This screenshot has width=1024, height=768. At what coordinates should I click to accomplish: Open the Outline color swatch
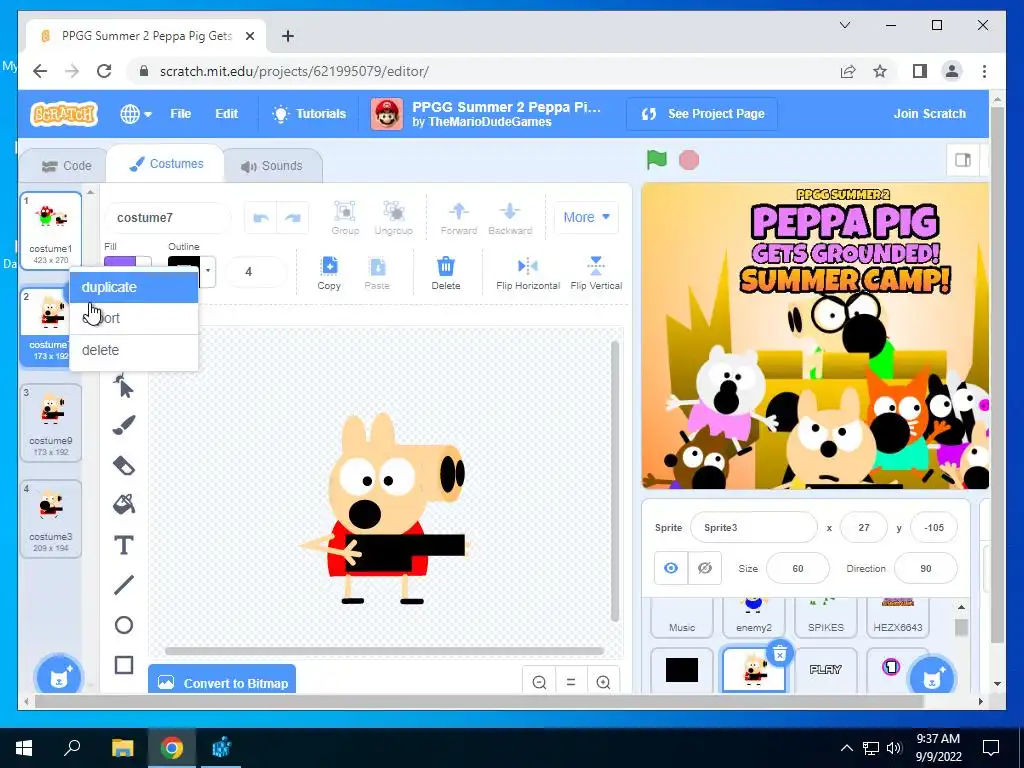tap(184, 263)
